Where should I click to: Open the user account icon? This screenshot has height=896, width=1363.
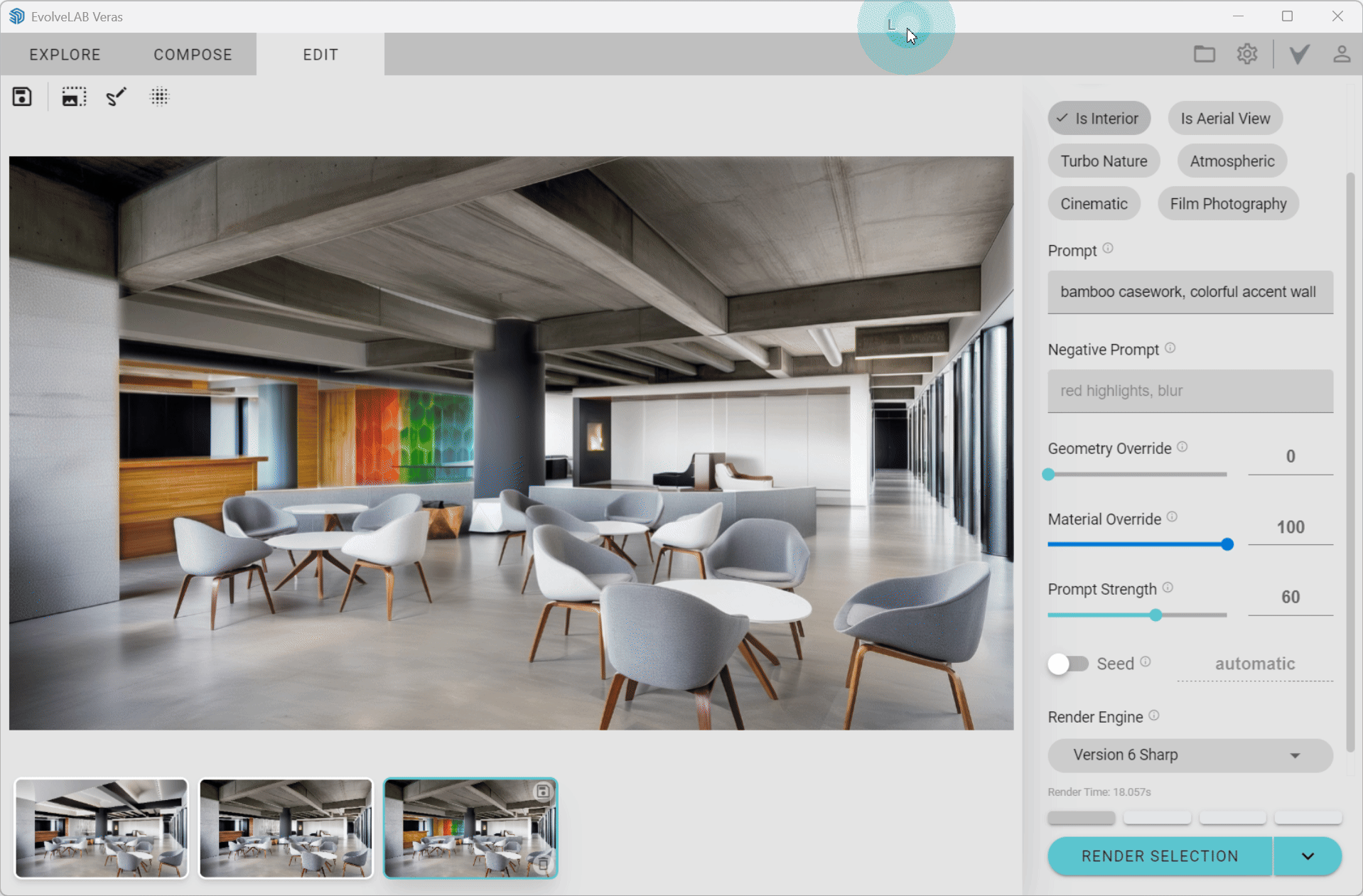(x=1341, y=54)
